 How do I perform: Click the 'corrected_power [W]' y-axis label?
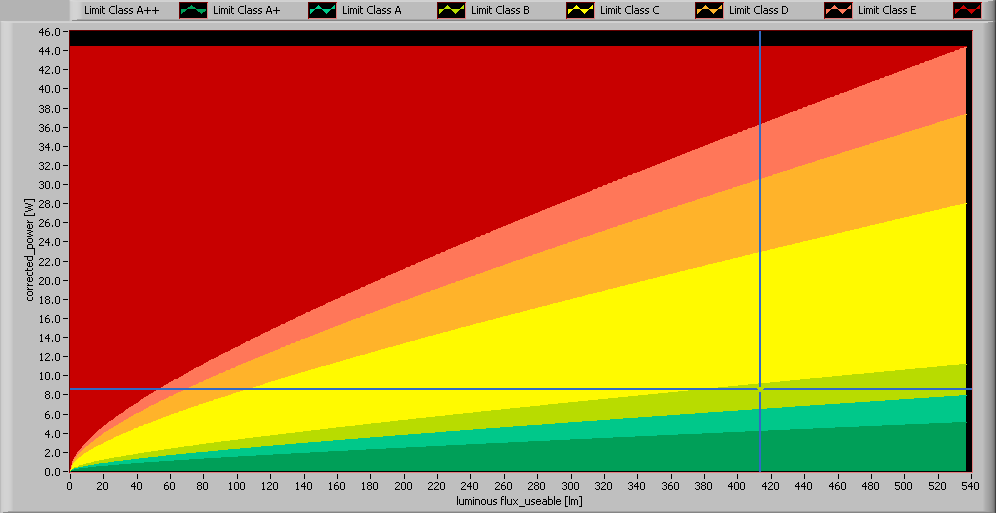click(x=31, y=250)
